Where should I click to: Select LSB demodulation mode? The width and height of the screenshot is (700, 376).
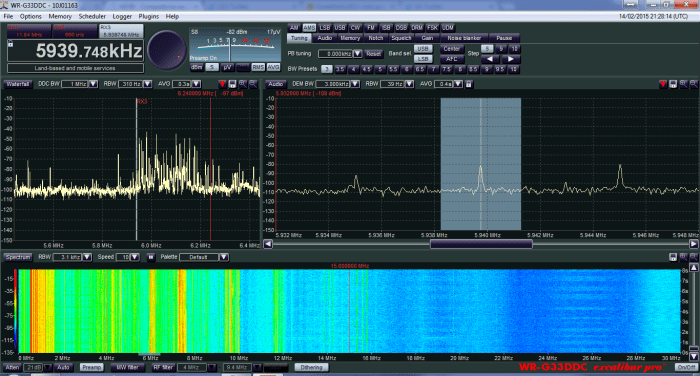pos(325,28)
